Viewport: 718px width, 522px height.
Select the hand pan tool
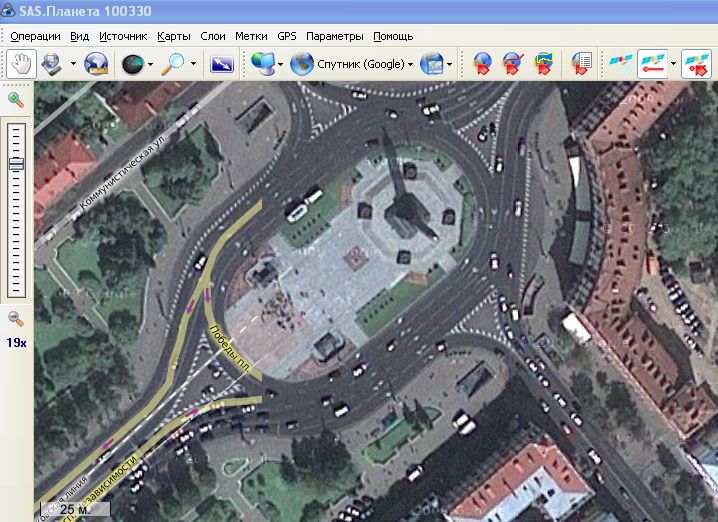pos(21,64)
